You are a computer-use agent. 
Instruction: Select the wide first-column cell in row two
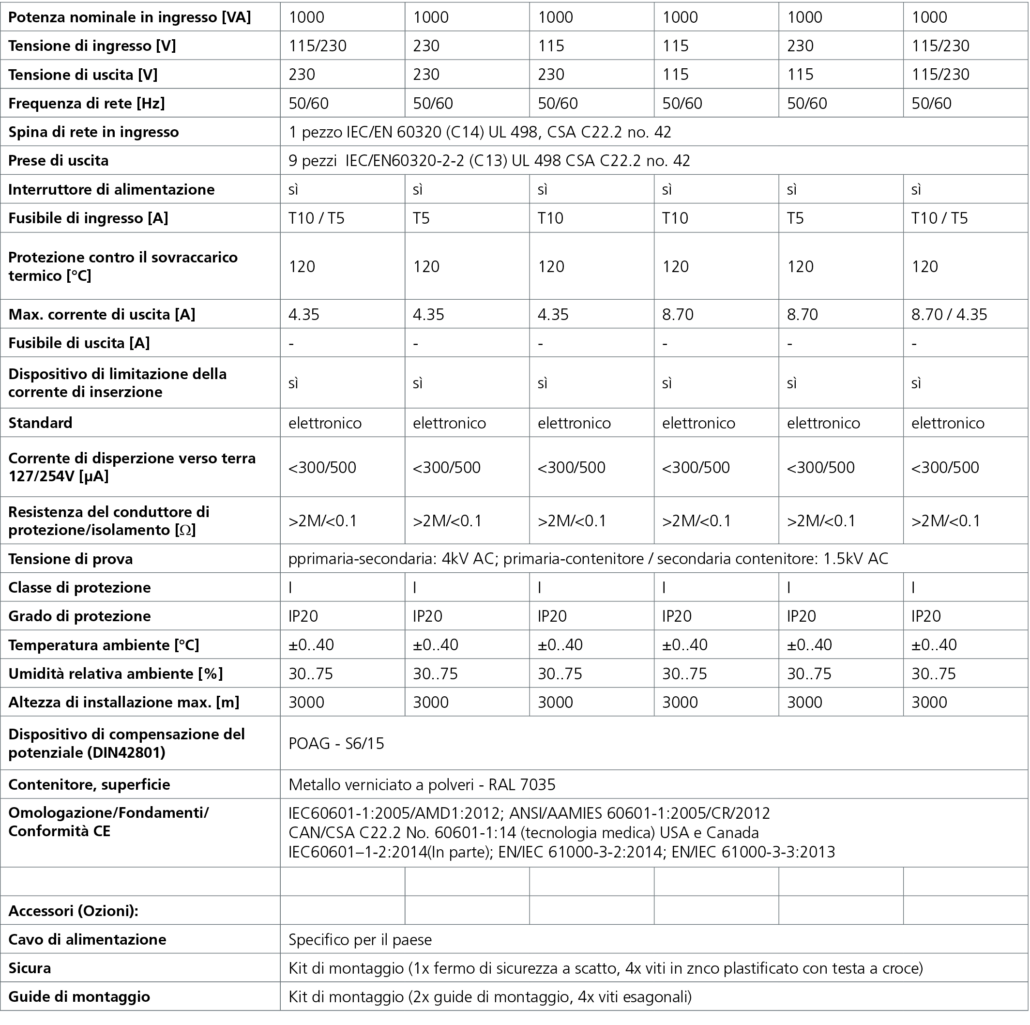coord(140,45)
